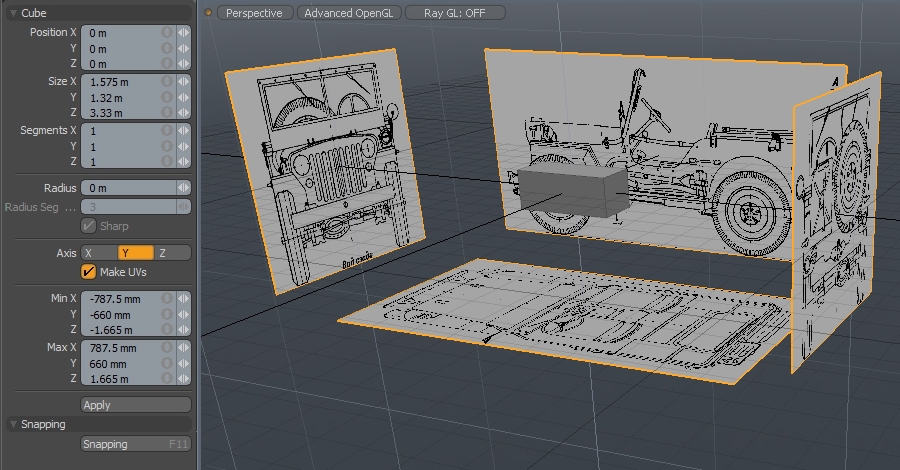The width and height of the screenshot is (900, 470).
Task: Open the Advanced OpenGL shading dropdown
Action: [349, 13]
